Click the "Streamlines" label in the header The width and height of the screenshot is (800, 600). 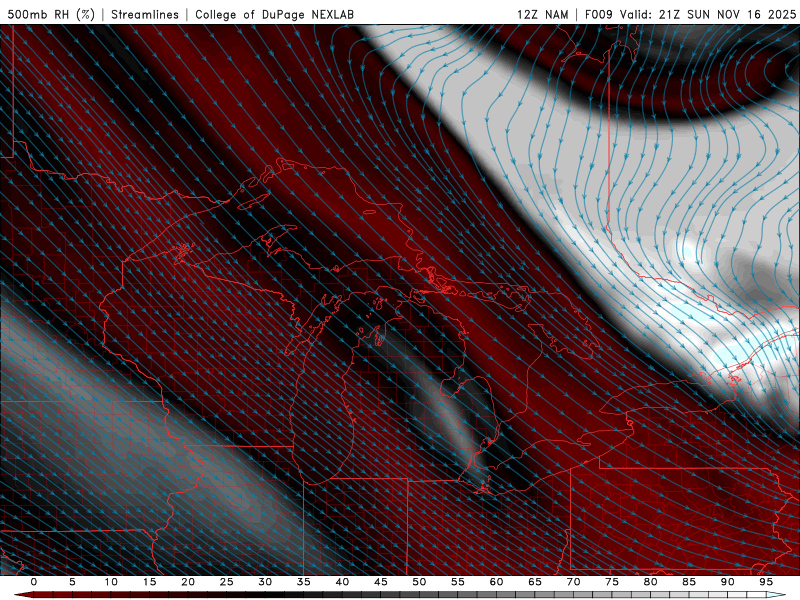(x=145, y=14)
